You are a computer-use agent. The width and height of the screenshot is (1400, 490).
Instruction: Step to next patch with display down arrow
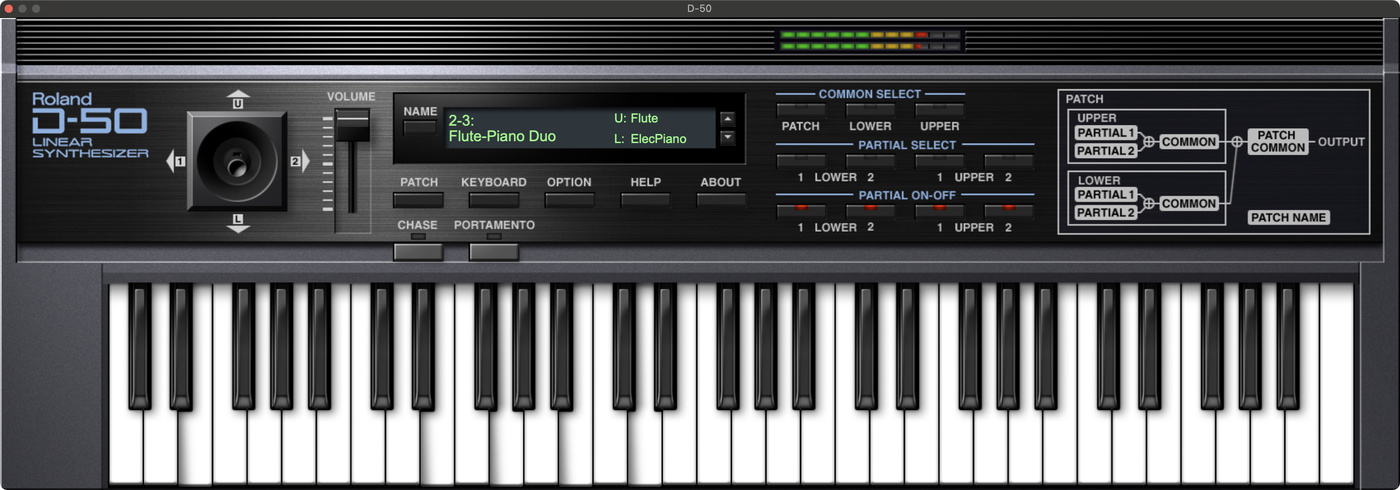tap(727, 137)
